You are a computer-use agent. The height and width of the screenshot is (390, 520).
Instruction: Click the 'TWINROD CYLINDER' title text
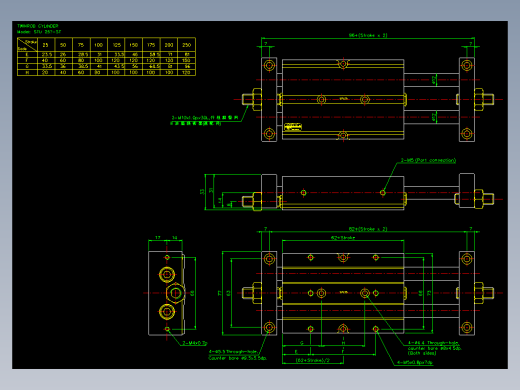coord(38,26)
